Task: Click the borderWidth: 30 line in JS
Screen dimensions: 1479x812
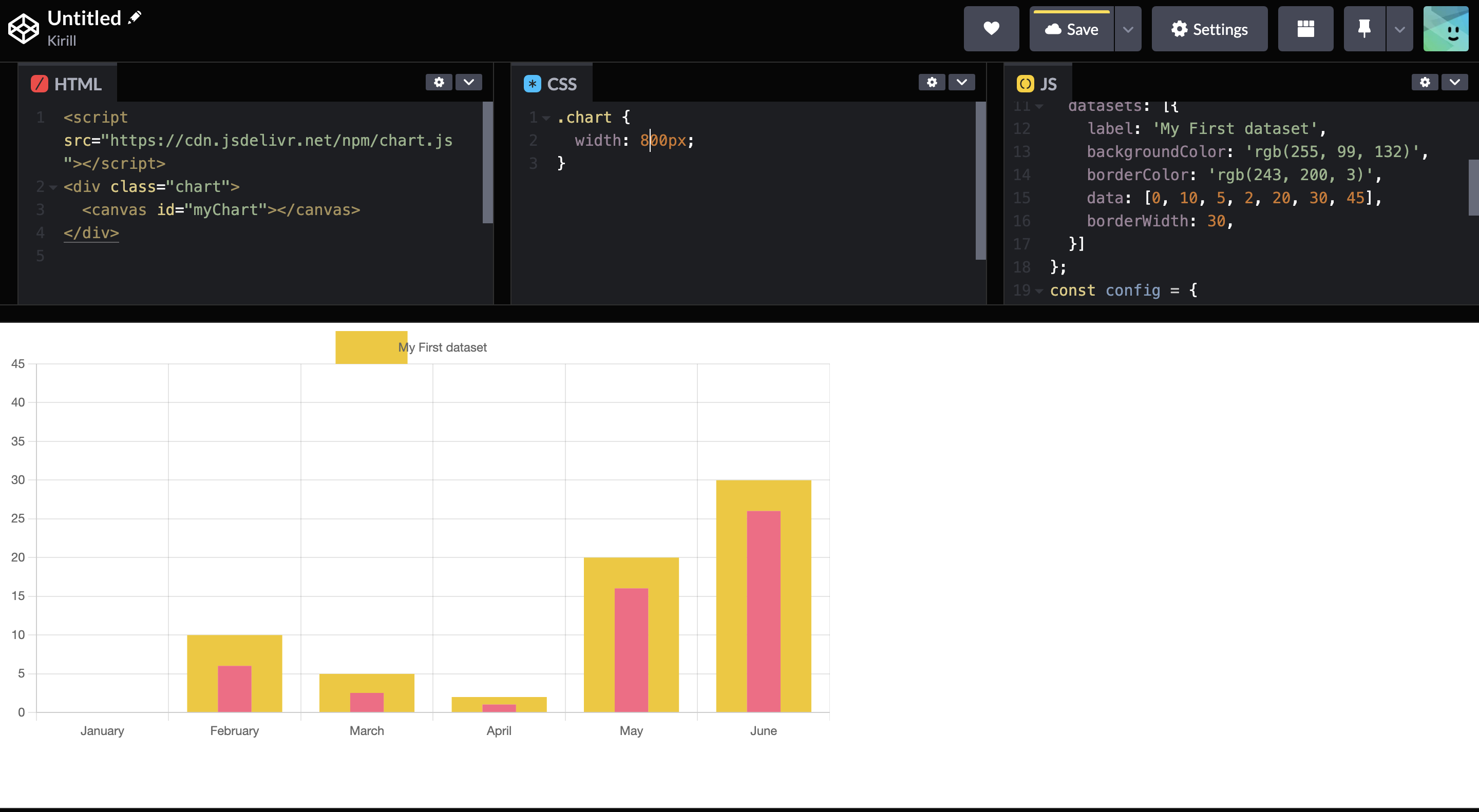Action: click(1160, 221)
